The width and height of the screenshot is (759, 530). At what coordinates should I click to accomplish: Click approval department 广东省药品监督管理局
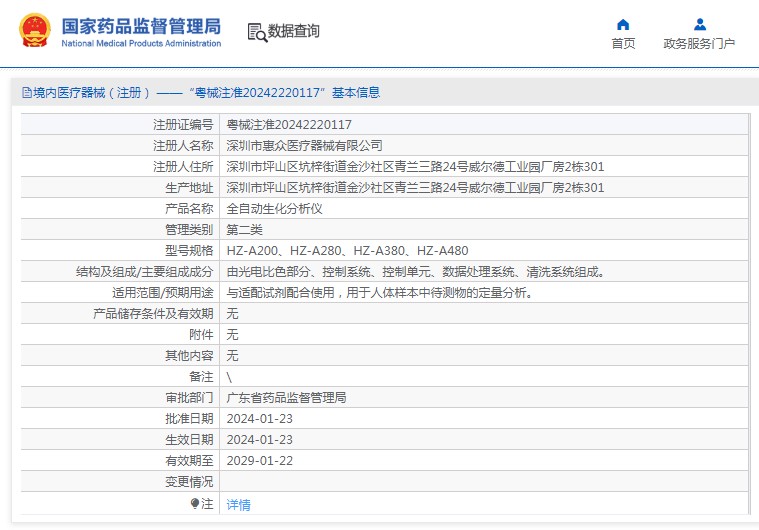(x=286, y=397)
